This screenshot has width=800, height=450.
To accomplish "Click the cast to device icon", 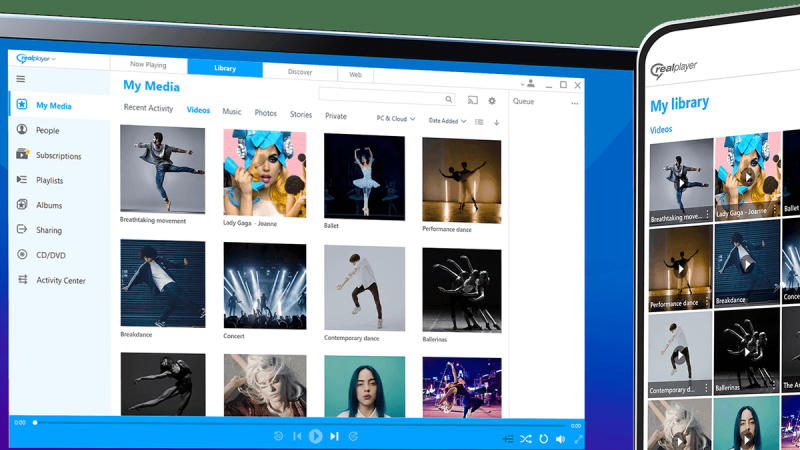I will (473, 100).
